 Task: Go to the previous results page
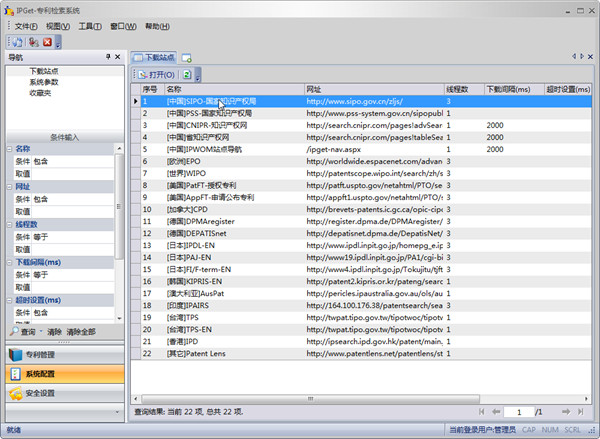(496, 412)
